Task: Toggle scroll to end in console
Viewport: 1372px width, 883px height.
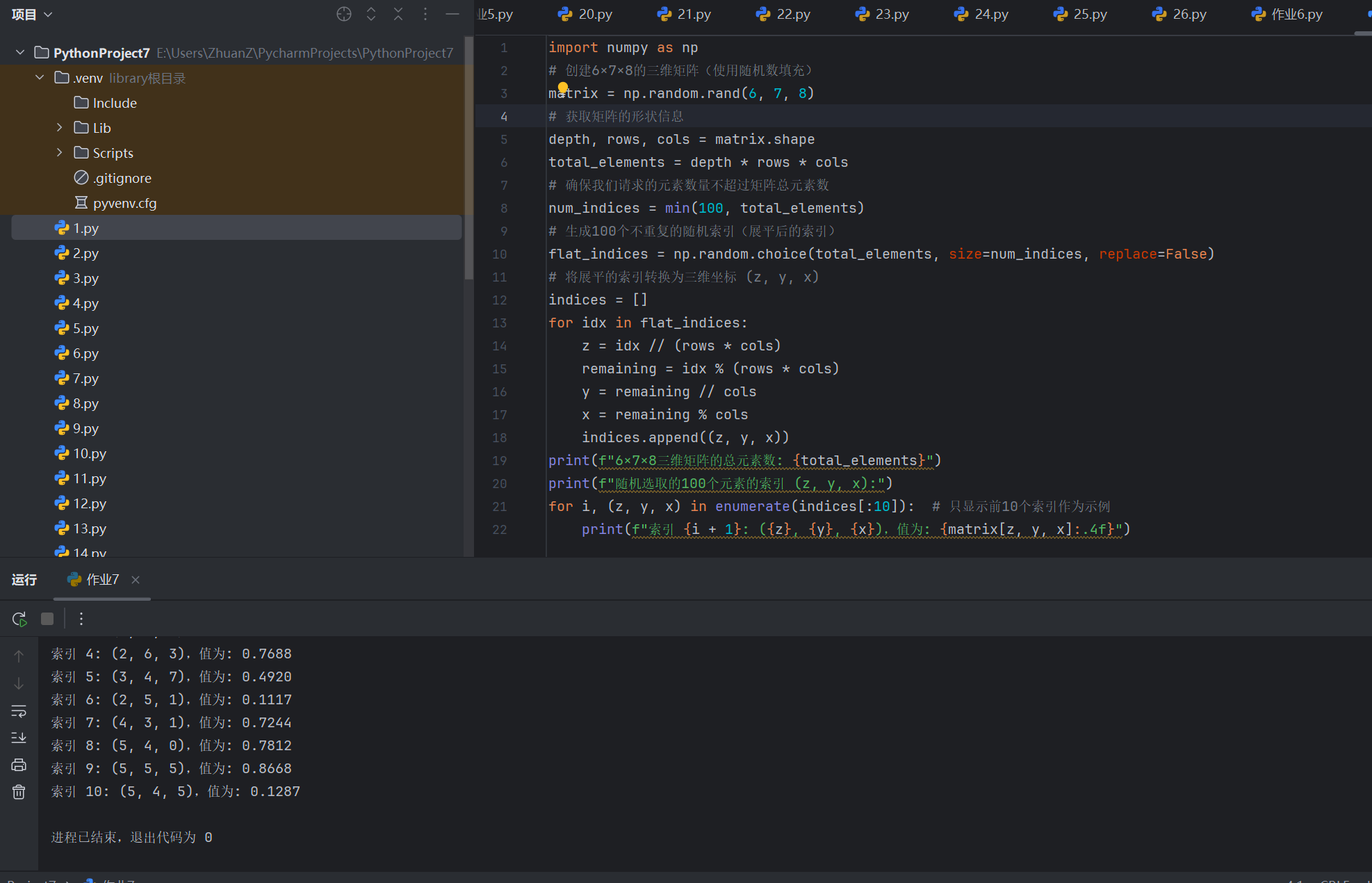Action: (x=18, y=737)
